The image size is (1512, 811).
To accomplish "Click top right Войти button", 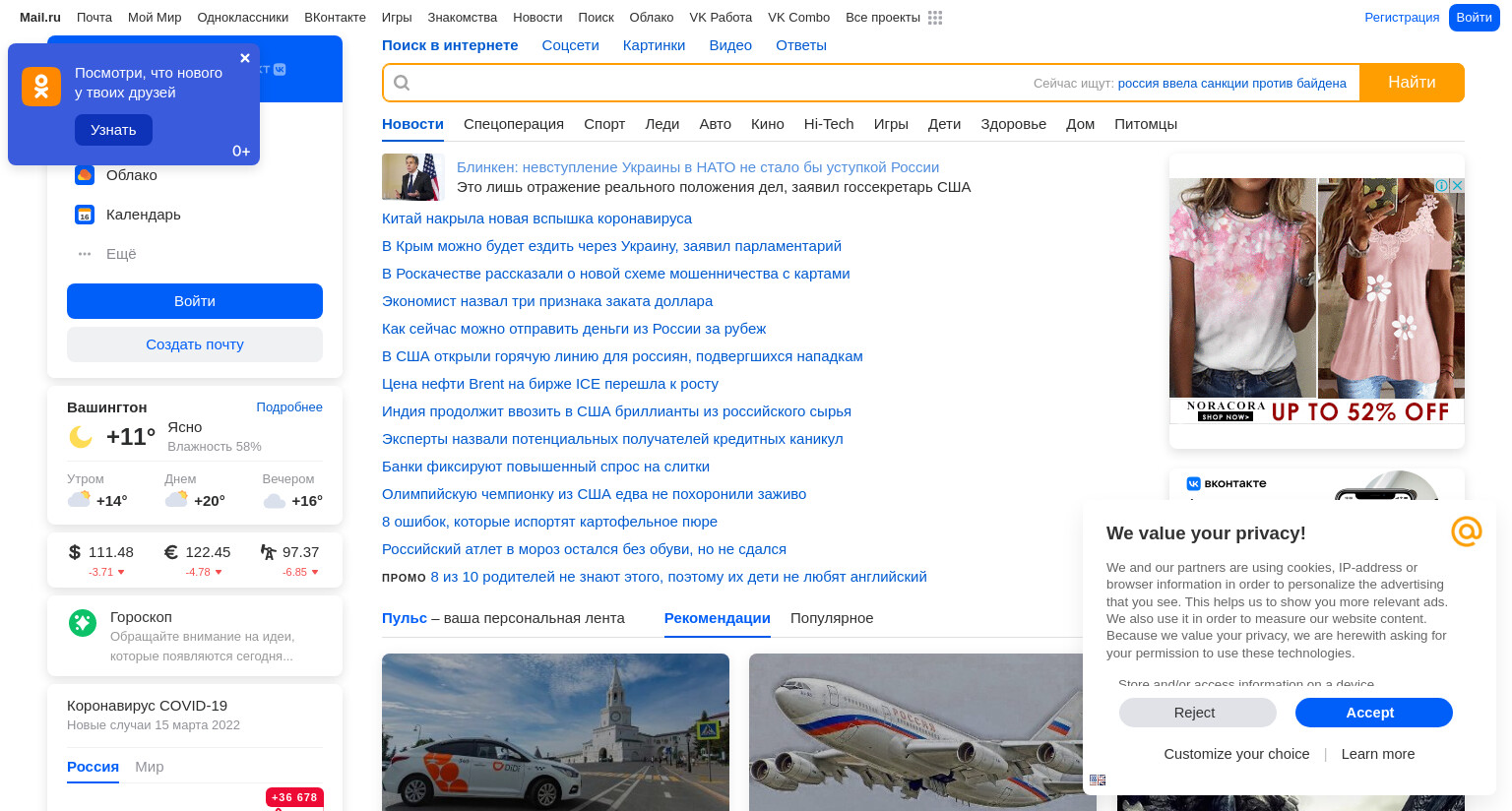I will pyautogui.click(x=1474, y=18).
